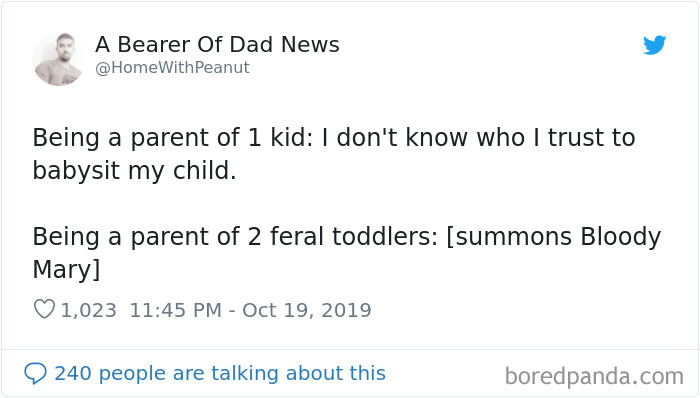This screenshot has height=398, width=700.
Task: Open the profile avatar photo
Action: pyautogui.click(x=58, y=59)
